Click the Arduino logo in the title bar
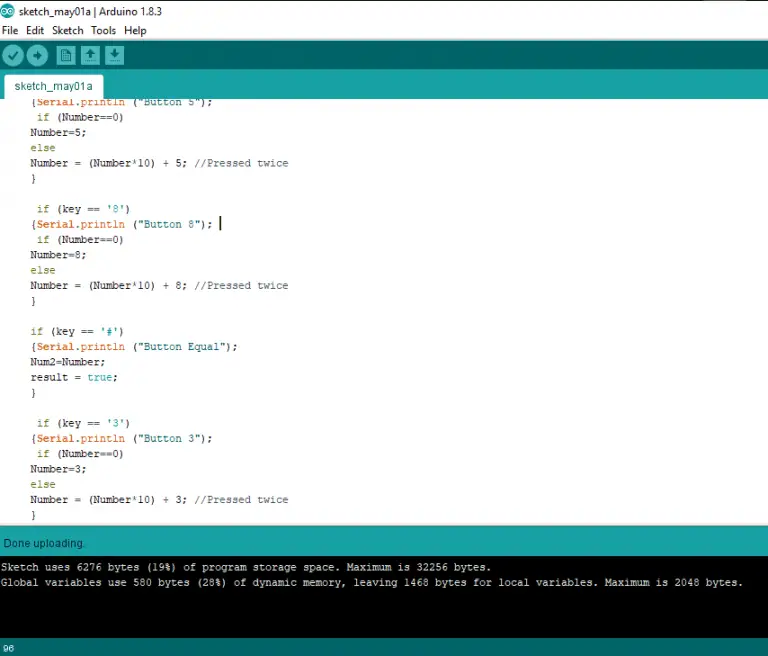This screenshot has width=768, height=656. [8, 10]
